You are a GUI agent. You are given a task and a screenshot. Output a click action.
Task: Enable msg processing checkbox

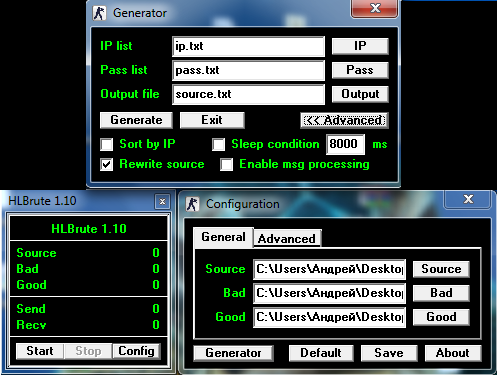[x=226, y=164]
